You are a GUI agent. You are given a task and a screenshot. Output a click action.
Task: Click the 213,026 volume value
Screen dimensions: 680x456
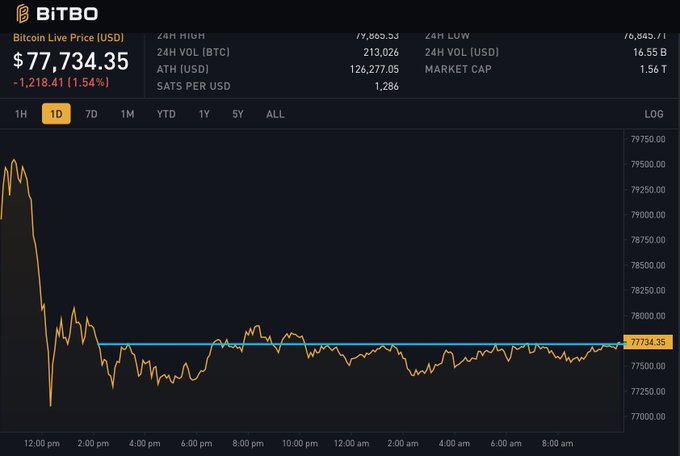(x=381, y=52)
